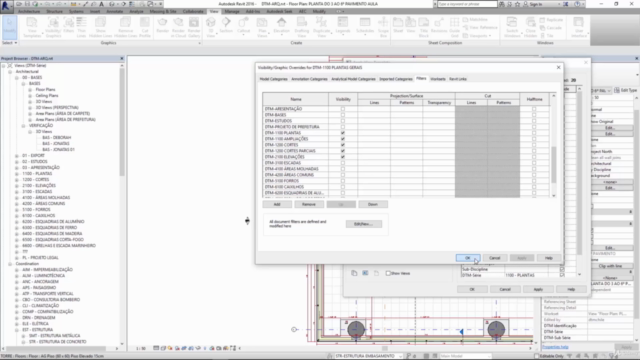Click the Down button

[373, 204]
